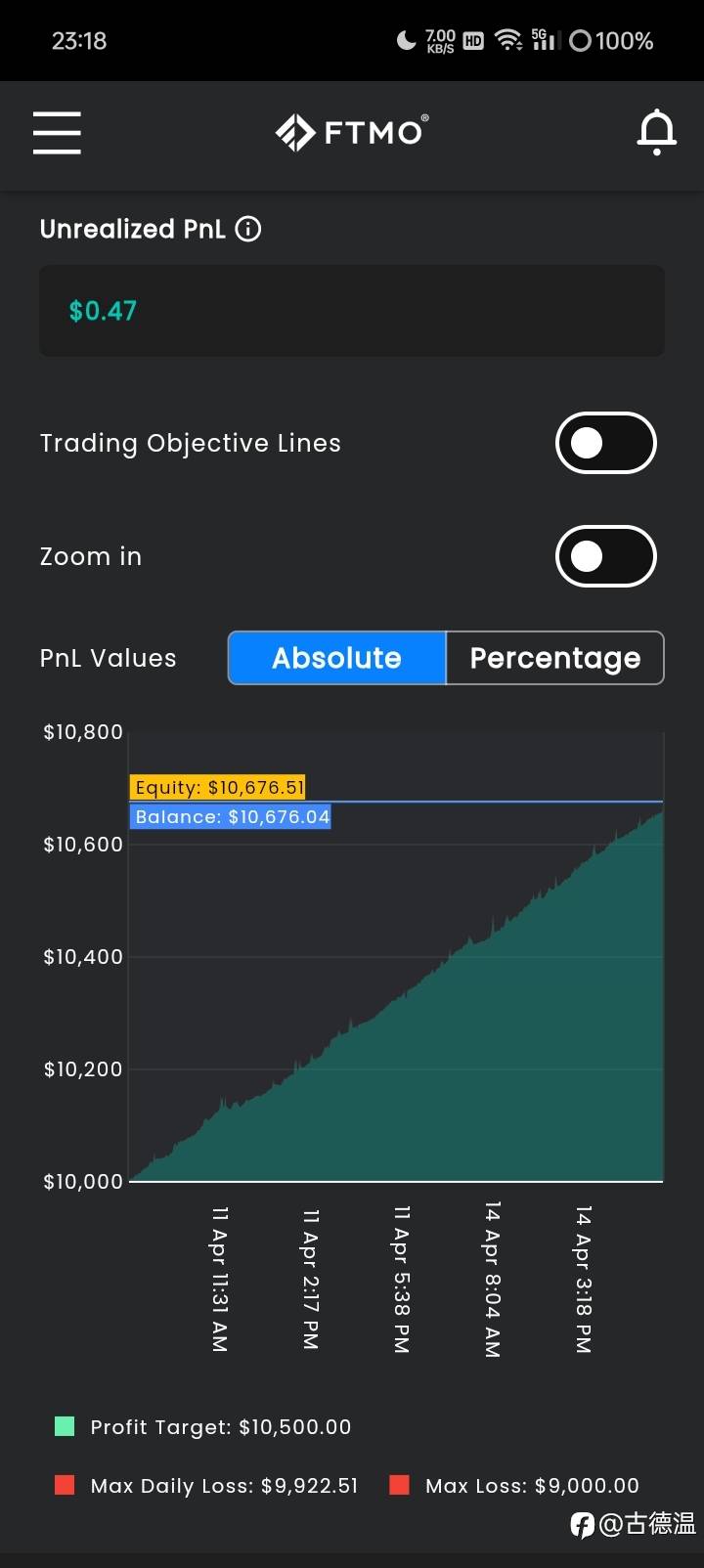The image size is (704, 1568).
Task: Turn on the Zoom in toggle
Action: click(605, 556)
